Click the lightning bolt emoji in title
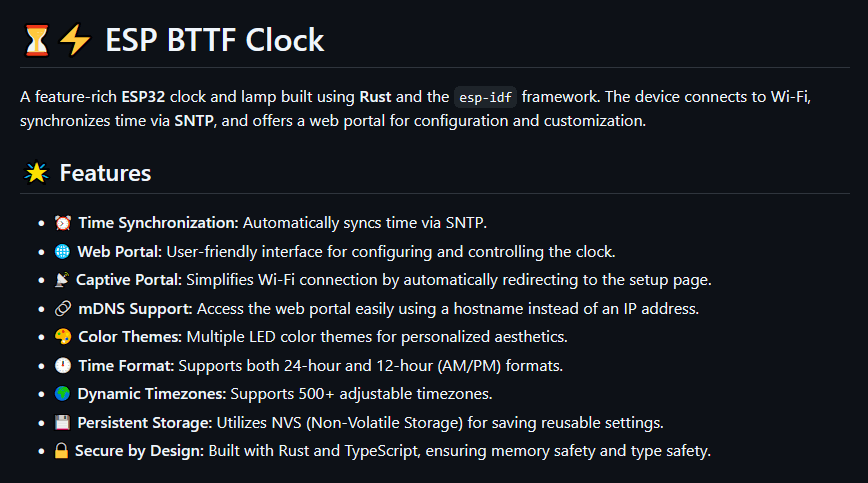Viewport: 868px width, 483px height. pyautogui.click(x=75, y=40)
